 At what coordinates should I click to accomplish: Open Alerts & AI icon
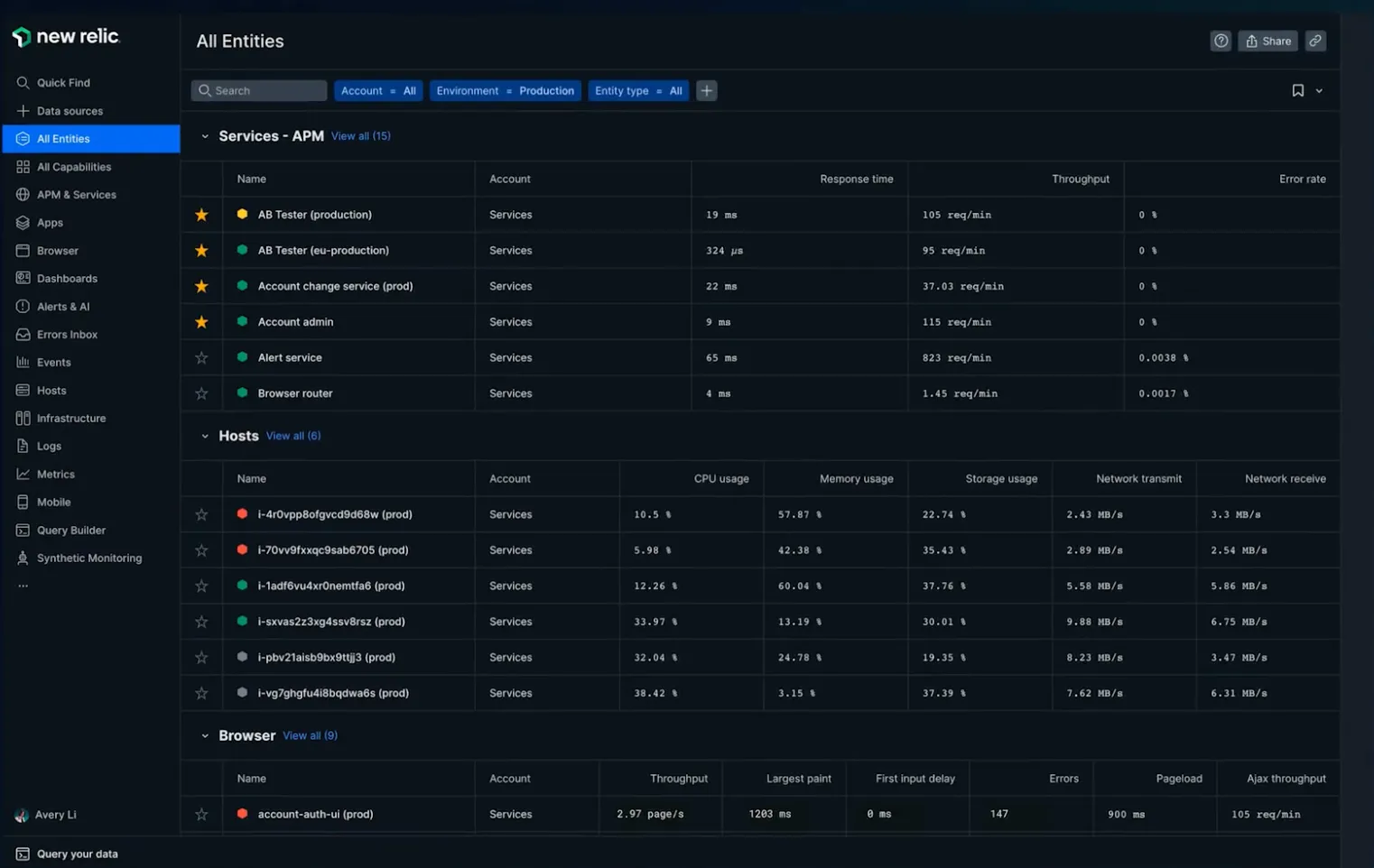coord(23,306)
